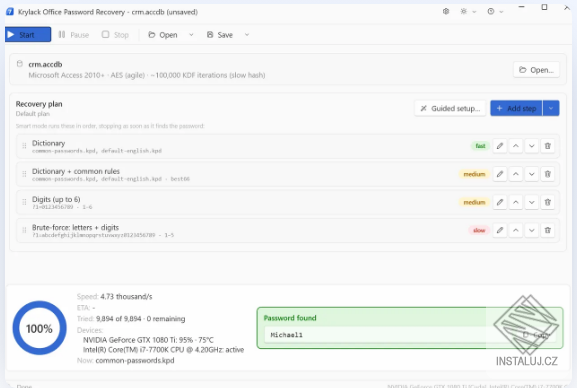Expand the Save dropdown arrow
The width and height of the screenshot is (577, 388).
point(247,35)
